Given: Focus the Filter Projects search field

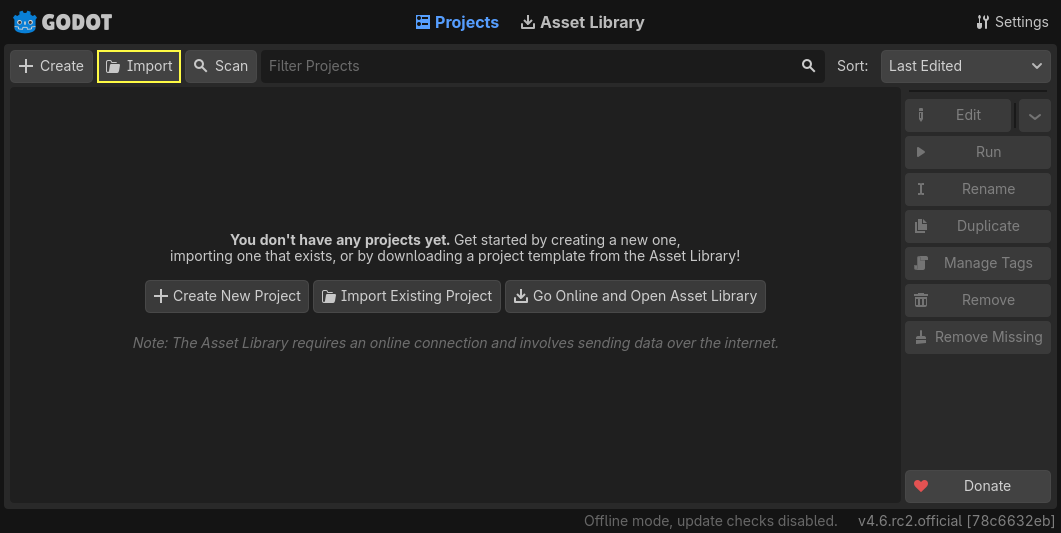Looking at the screenshot, I should pyautogui.click(x=530, y=66).
